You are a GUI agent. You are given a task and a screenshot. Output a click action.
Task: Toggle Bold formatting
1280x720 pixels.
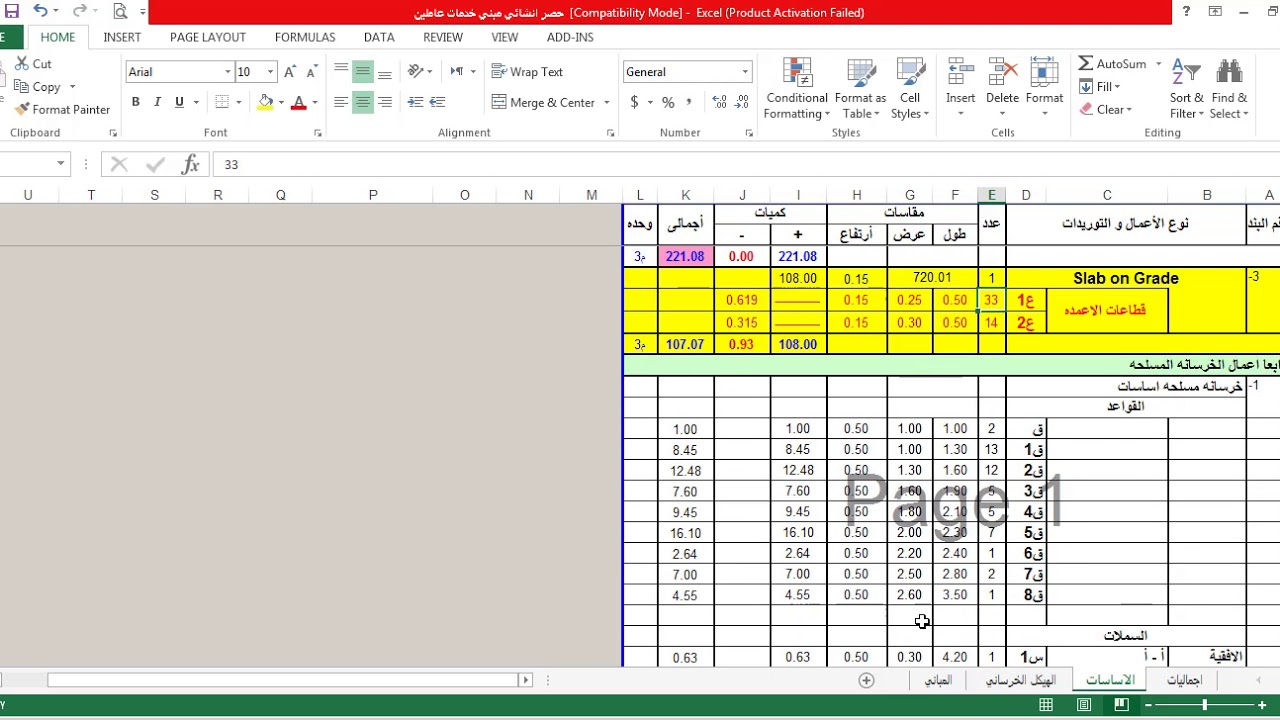(x=135, y=102)
